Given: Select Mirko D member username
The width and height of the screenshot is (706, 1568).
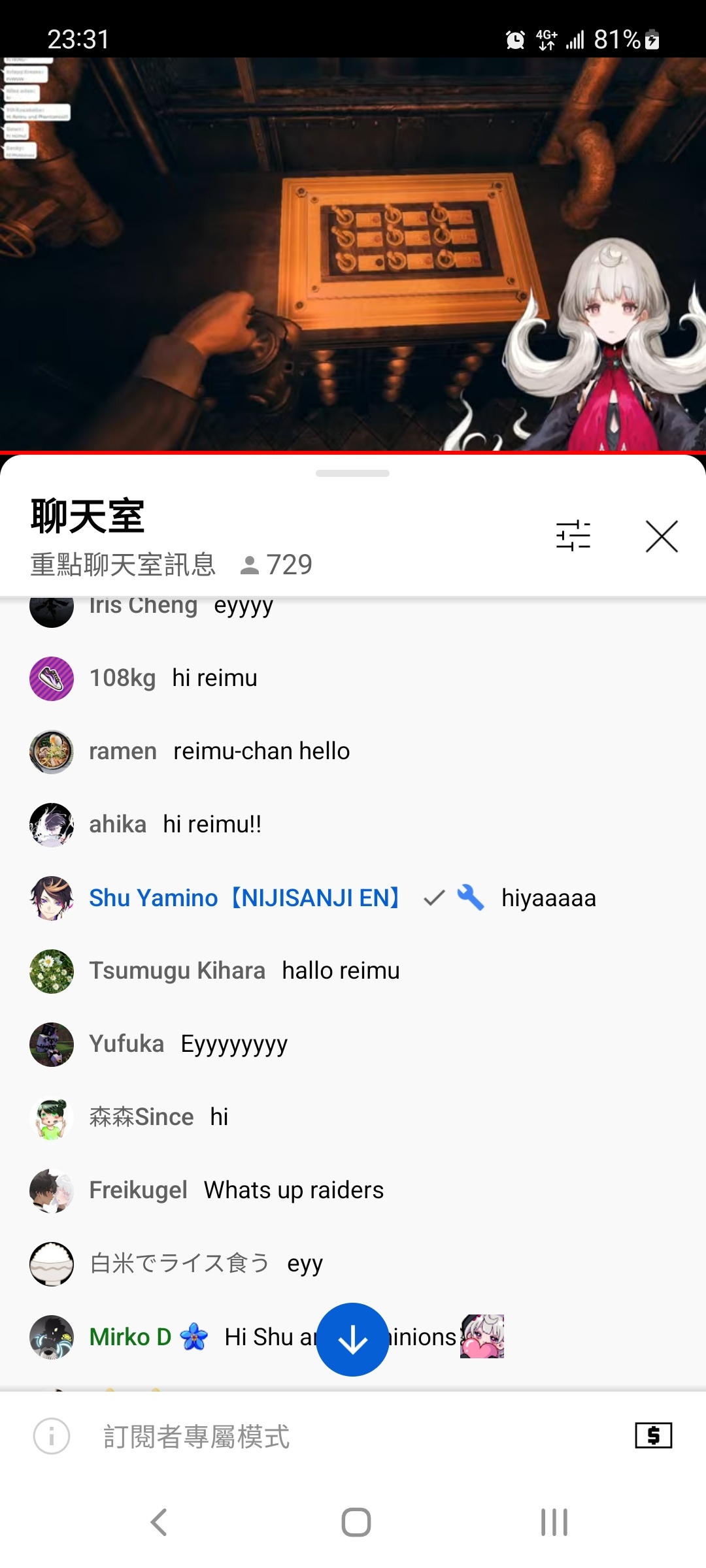Looking at the screenshot, I should pos(130,1337).
